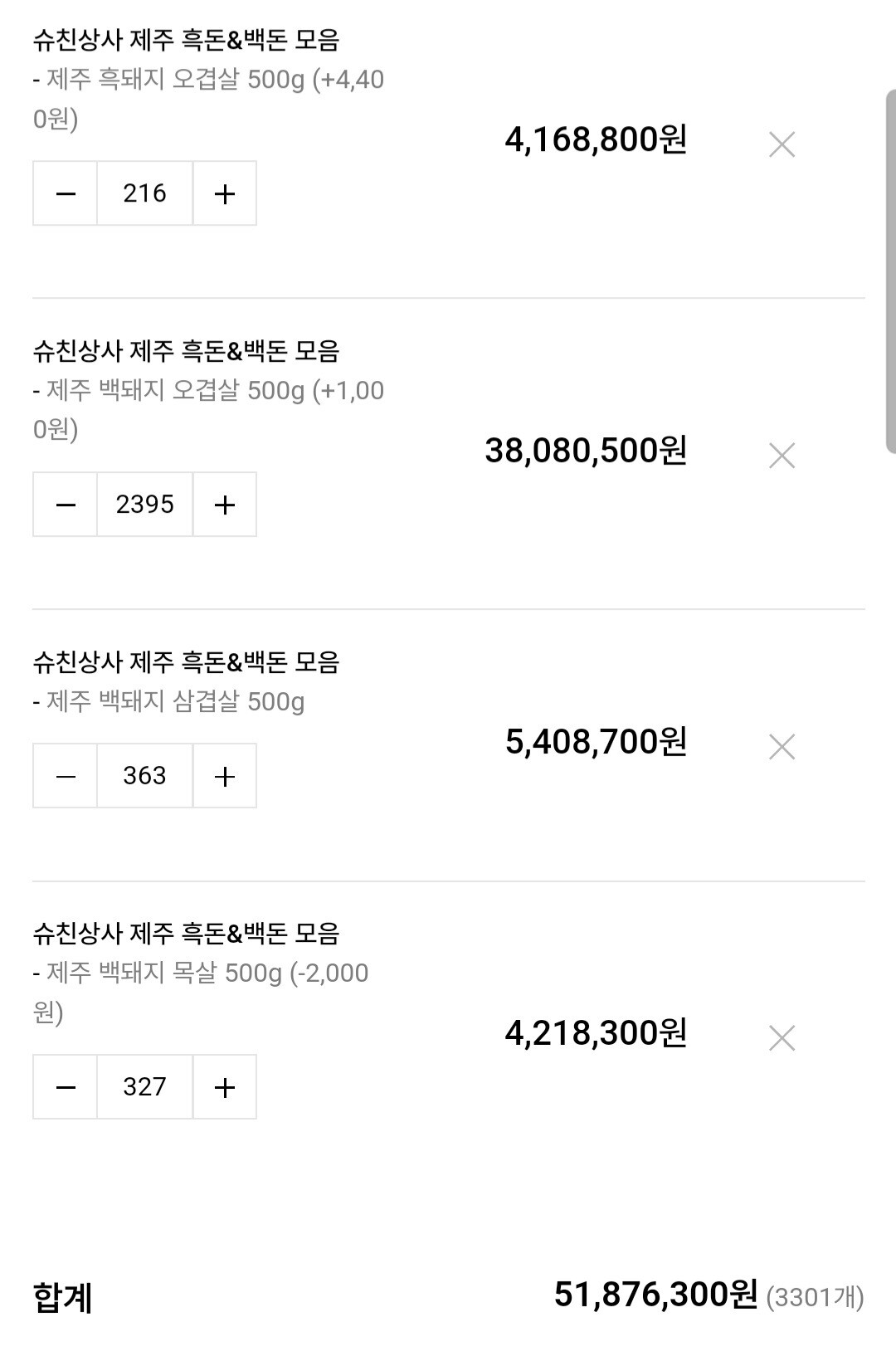Remove the black pork 오겹살 item

coord(782,144)
